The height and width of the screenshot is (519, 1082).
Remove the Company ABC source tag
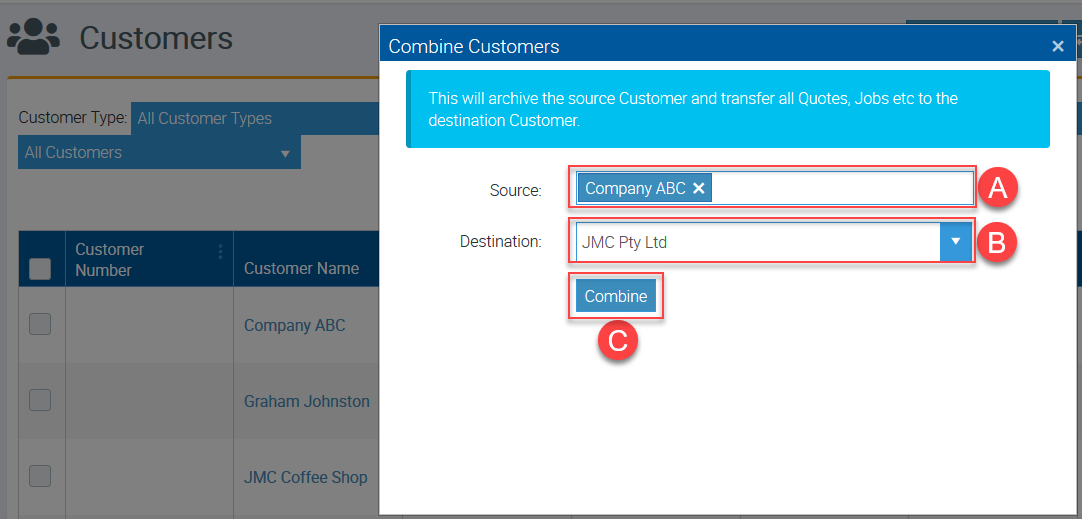pos(699,188)
